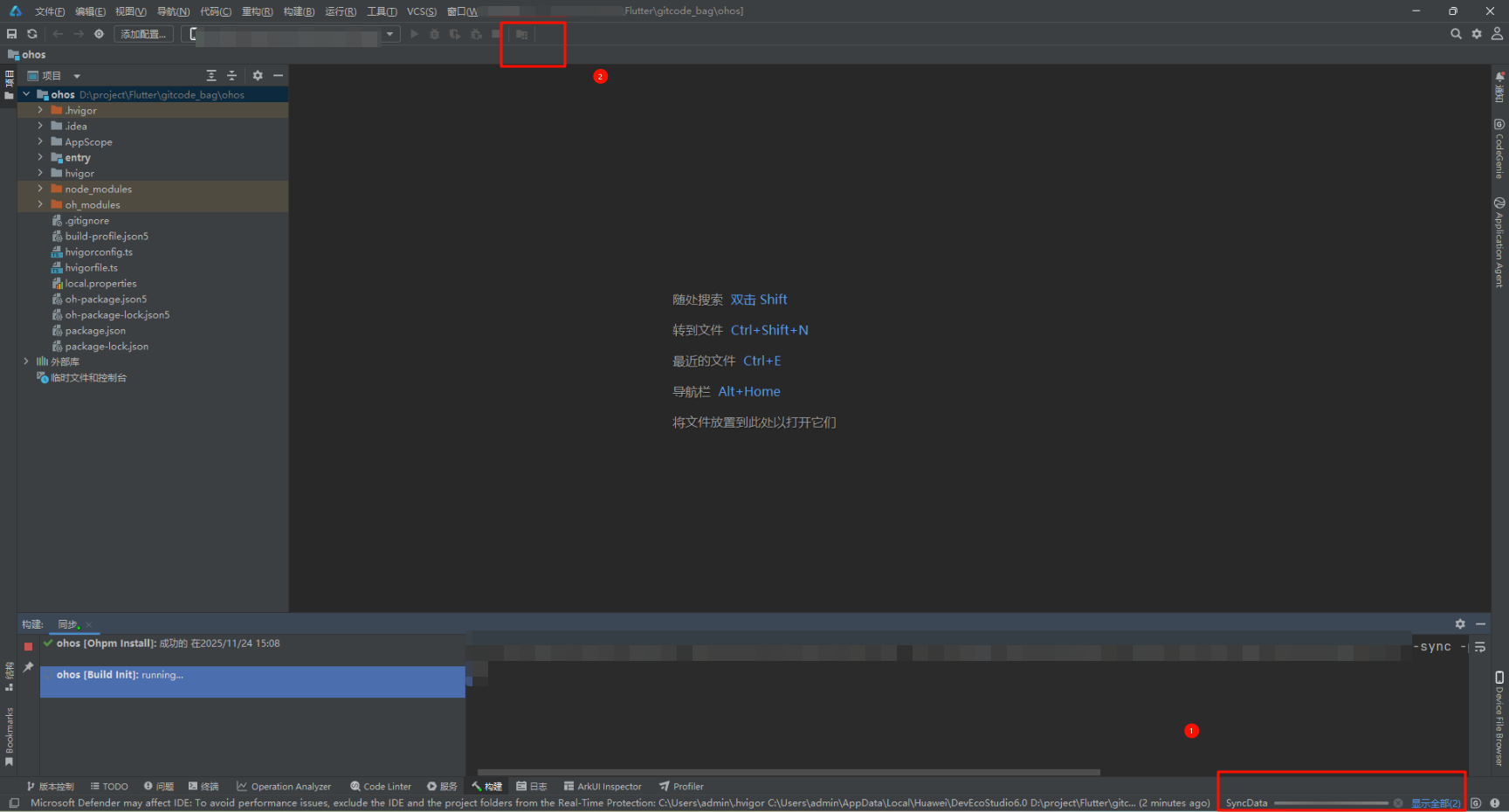
Task: Click the Forward navigation arrow
Action: [79, 34]
